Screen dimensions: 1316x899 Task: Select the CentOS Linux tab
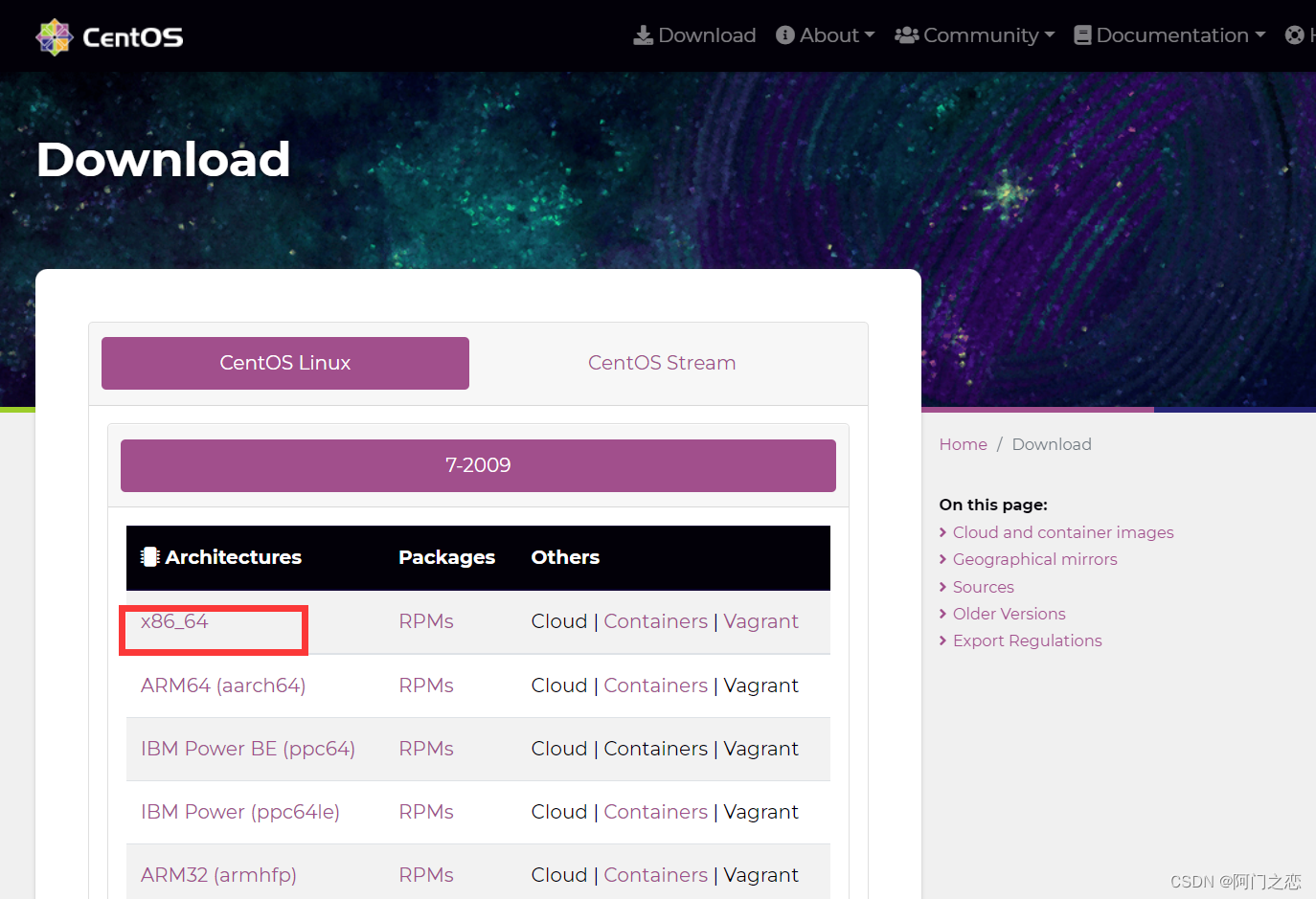click(285, 363)
